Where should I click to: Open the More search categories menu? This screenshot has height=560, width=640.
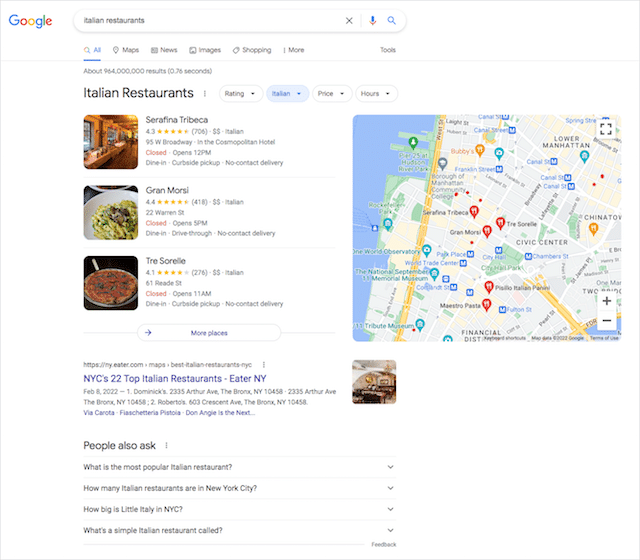point(293,50)
